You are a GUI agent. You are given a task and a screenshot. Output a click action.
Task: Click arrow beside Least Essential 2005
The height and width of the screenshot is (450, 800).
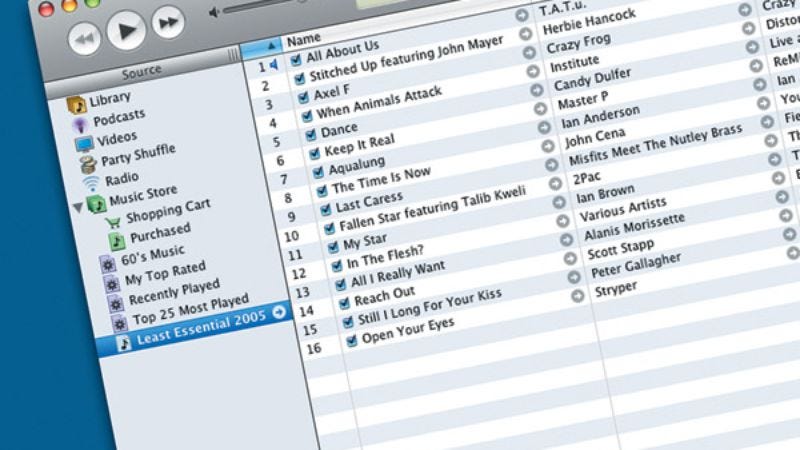pos(279,312)
